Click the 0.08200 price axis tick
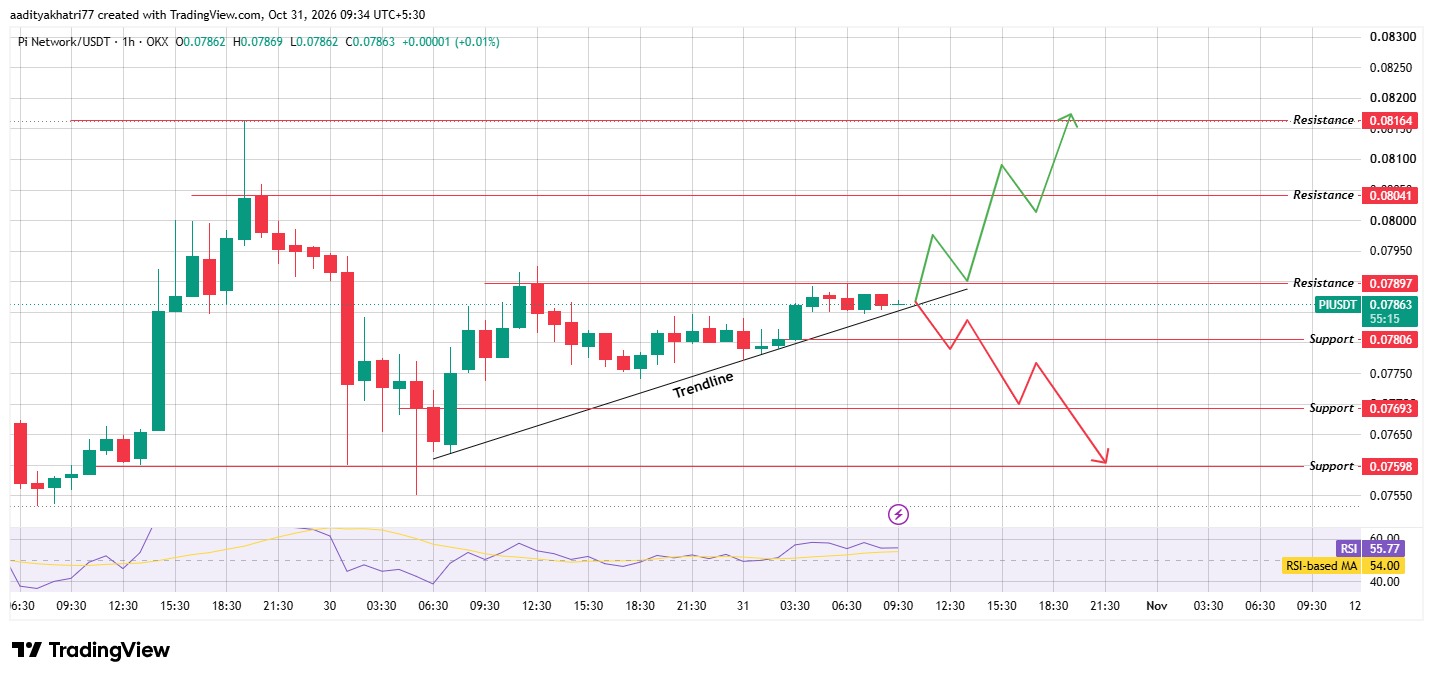1433x680 pixels. [1391, 98]
